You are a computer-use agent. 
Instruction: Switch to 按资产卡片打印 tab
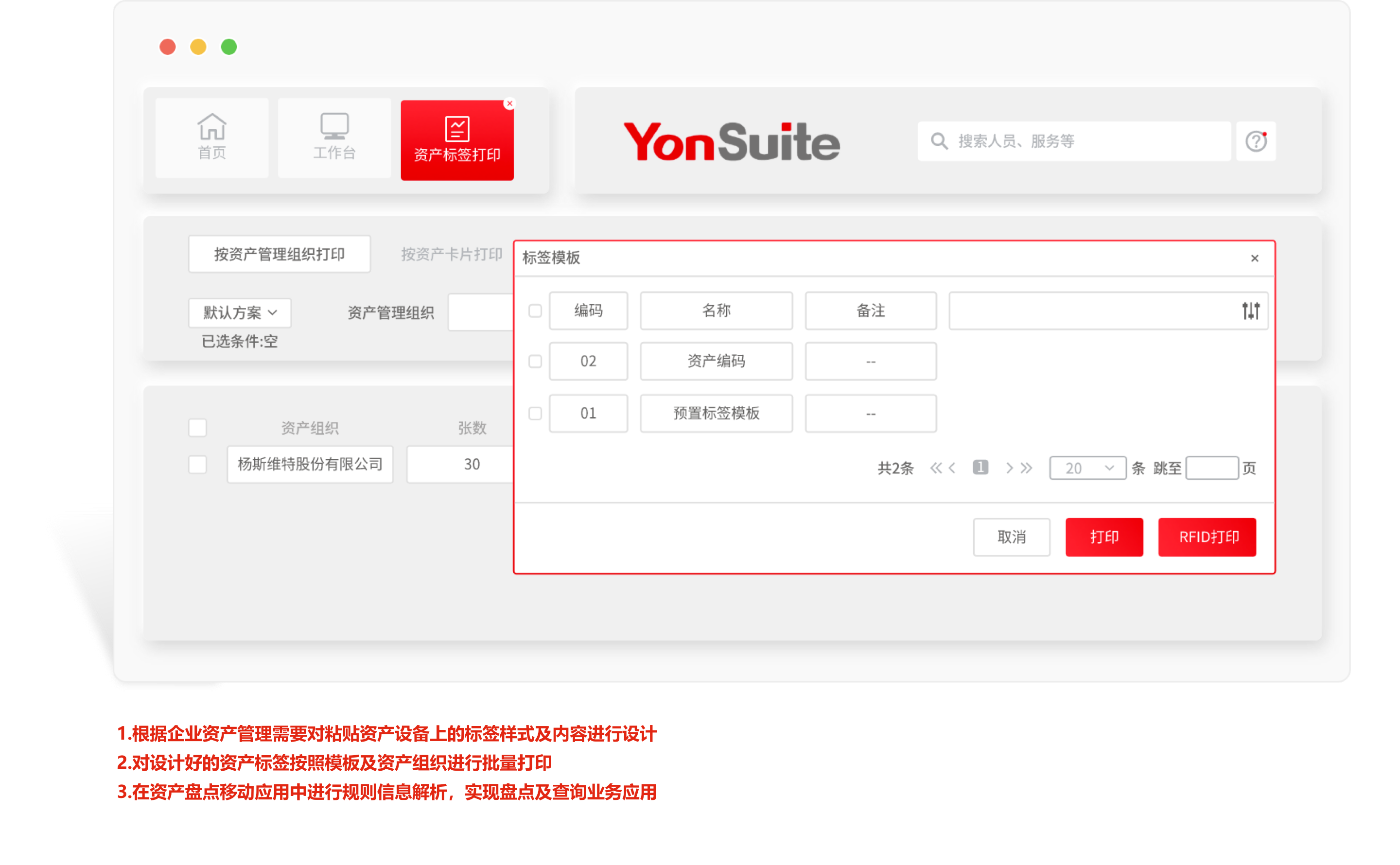coord(452,254)
